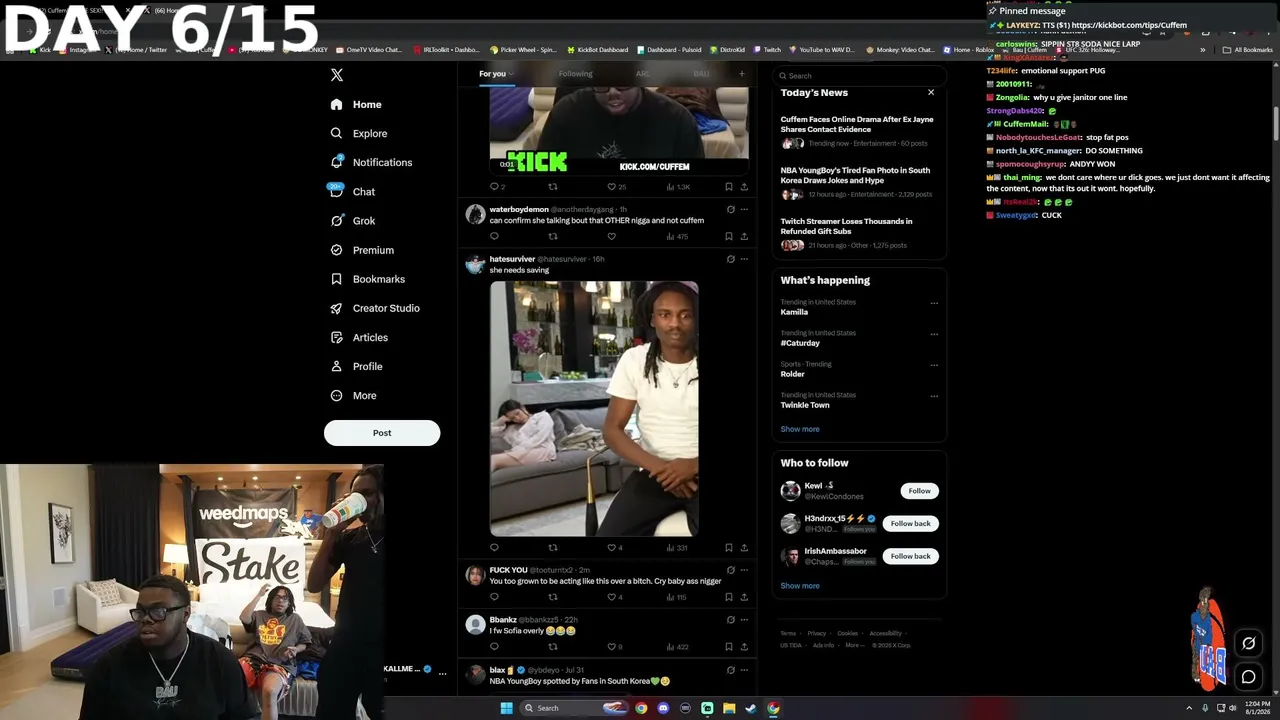
Task: Open Chat from the left sidebar
Action: (x=352, y=191)
